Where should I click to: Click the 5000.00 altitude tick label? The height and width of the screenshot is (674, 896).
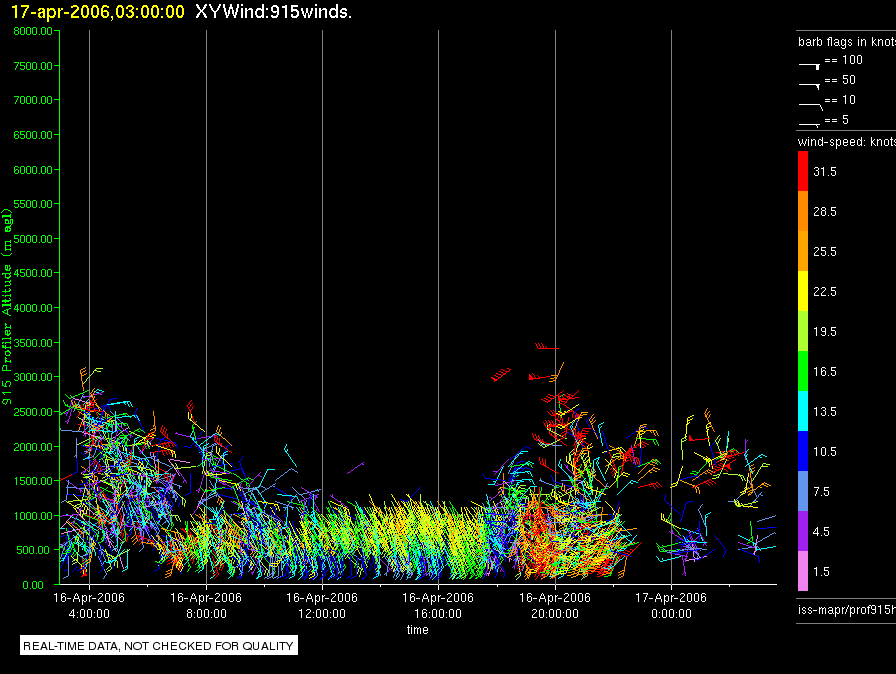coord(33,239)
